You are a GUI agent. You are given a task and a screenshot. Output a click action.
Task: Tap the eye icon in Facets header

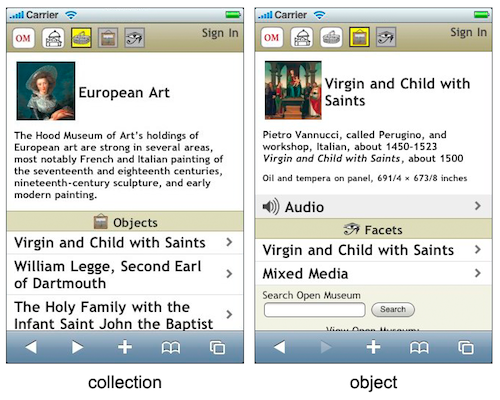pos(351,229)
